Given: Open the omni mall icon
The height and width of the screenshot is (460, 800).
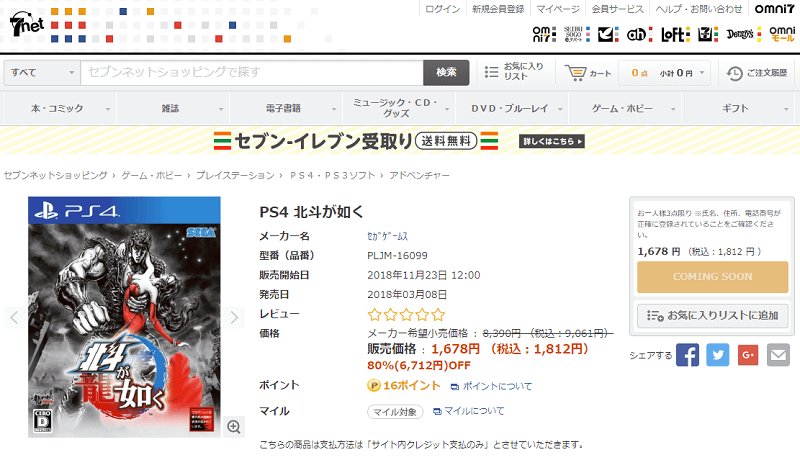Looking at the screenshot, I should click(782, 34).
